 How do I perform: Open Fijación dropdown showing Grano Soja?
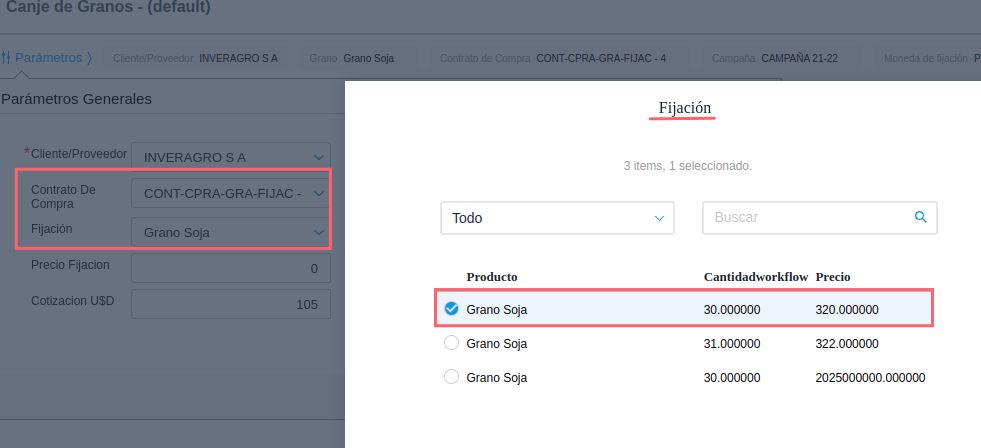[318, 233]
